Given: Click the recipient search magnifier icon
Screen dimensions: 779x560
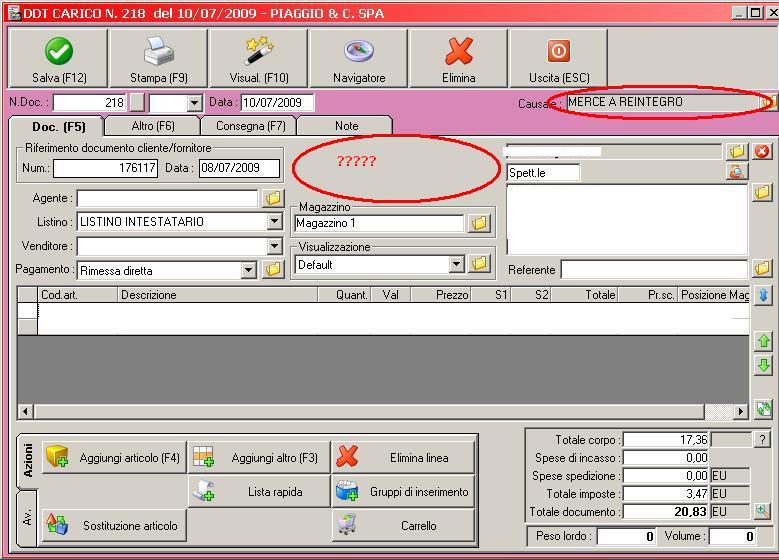Looking at the screenshot, I should point(737,172).
